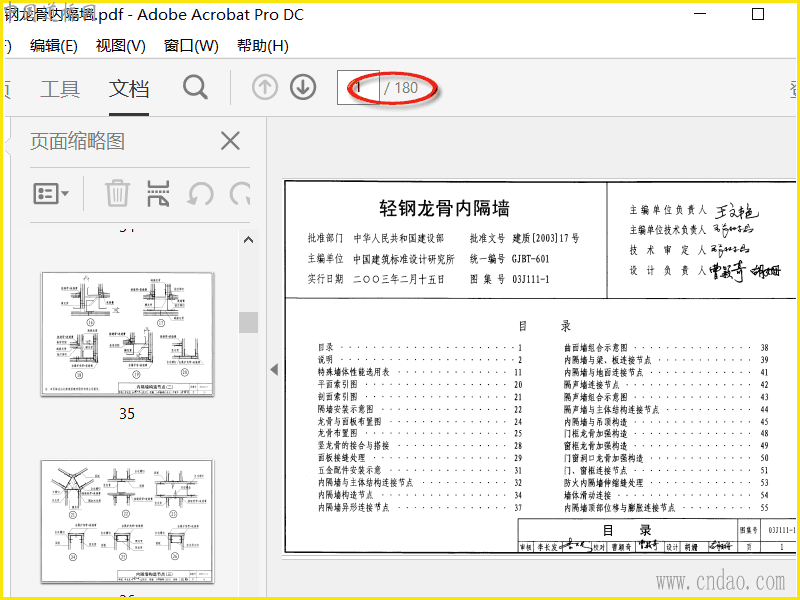The image size is (800, 600).
Task: Click the 隔墙安装示意图 contents entry
Action: point(345,409)
